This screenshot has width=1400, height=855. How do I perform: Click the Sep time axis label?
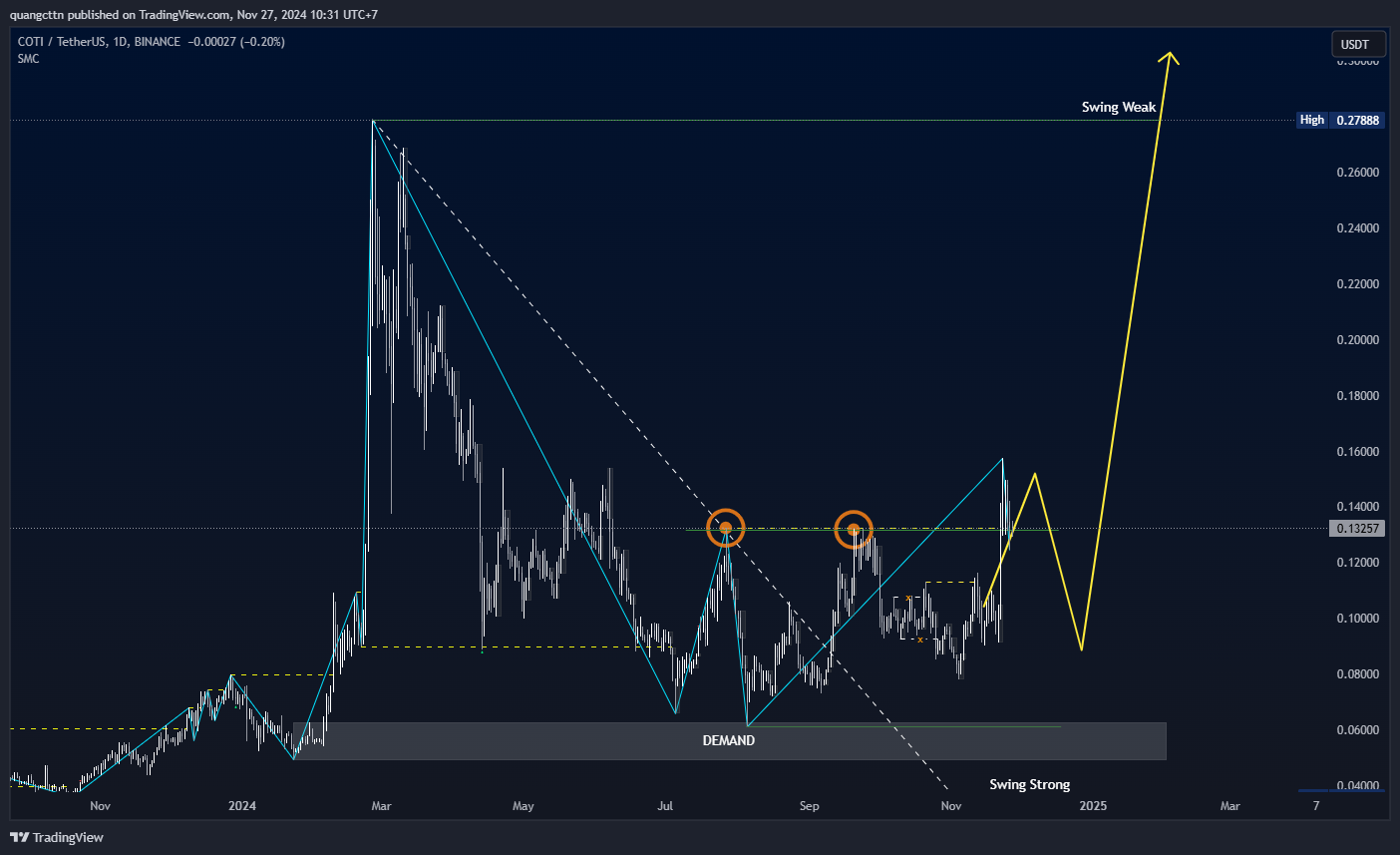[x=809, y=806]
